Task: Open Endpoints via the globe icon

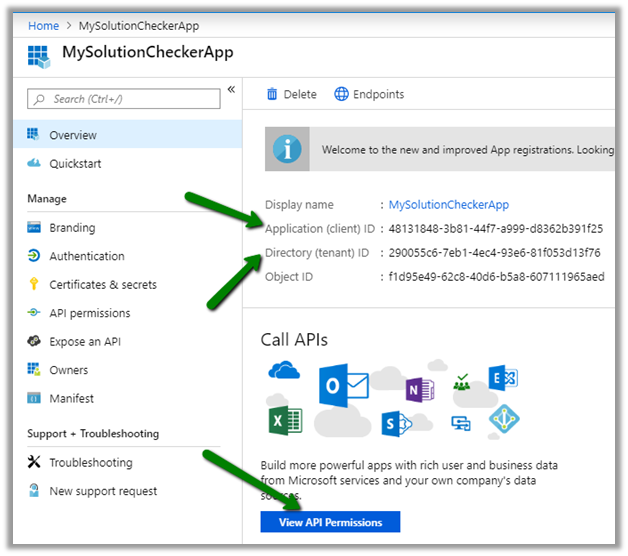Action: pyautogui.click(x=342, y=94)
